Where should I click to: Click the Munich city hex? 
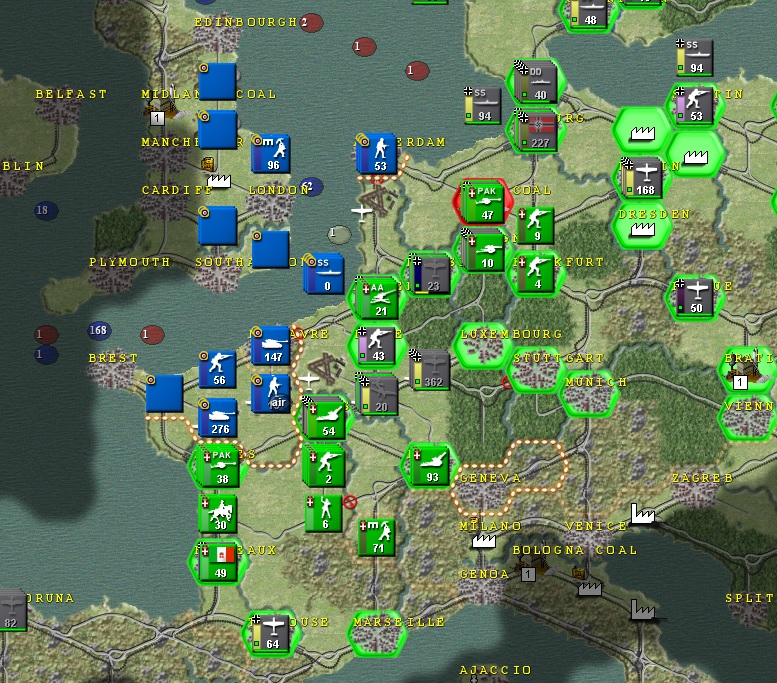[x=589, y=394]
